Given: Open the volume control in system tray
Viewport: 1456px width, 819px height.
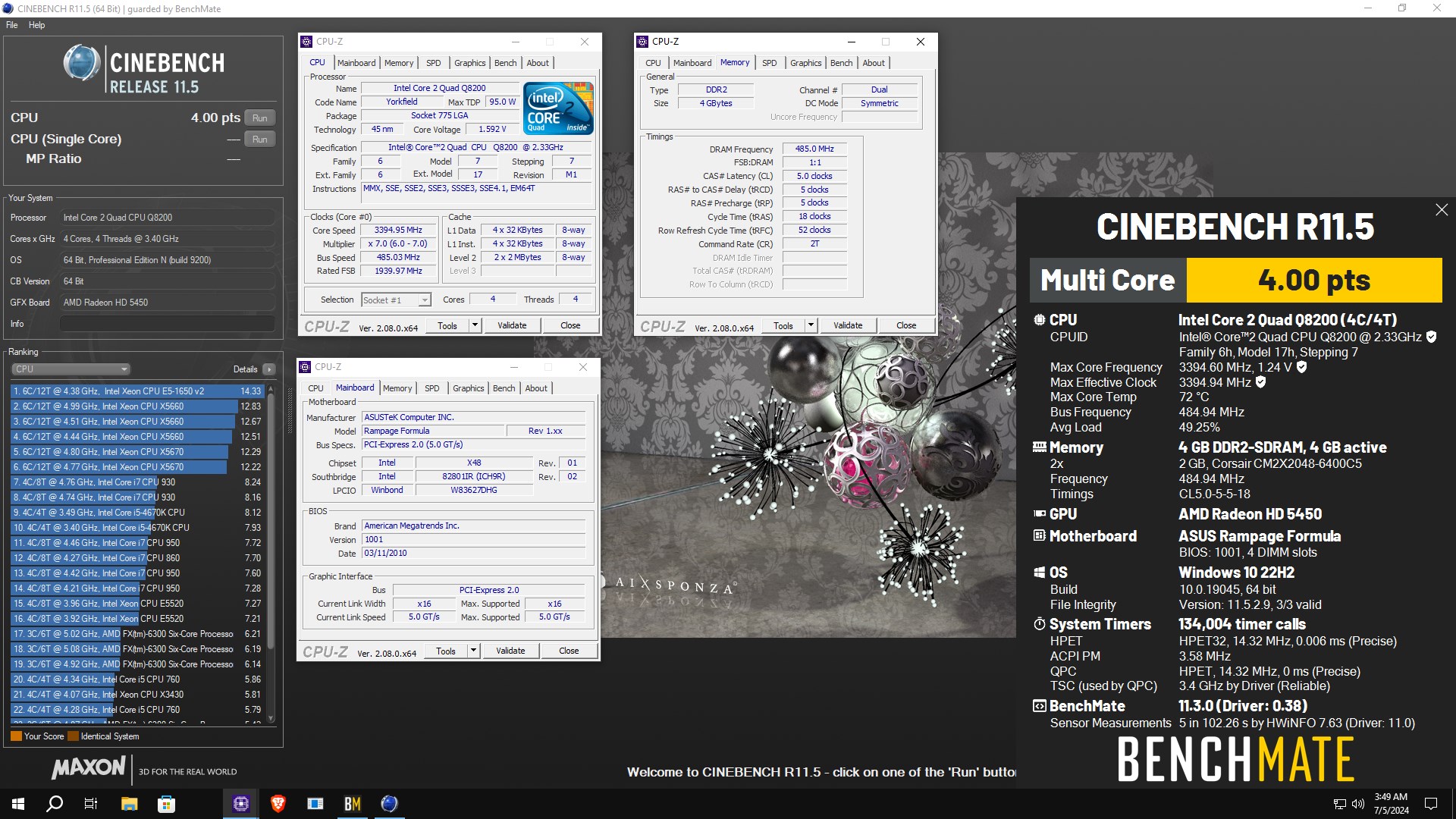Looking at the screenshot, I should (1357, 804).
